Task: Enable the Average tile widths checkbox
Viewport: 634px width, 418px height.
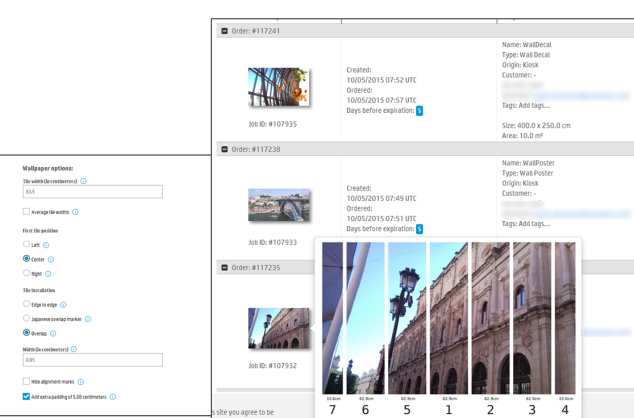Action: point(26,212)
